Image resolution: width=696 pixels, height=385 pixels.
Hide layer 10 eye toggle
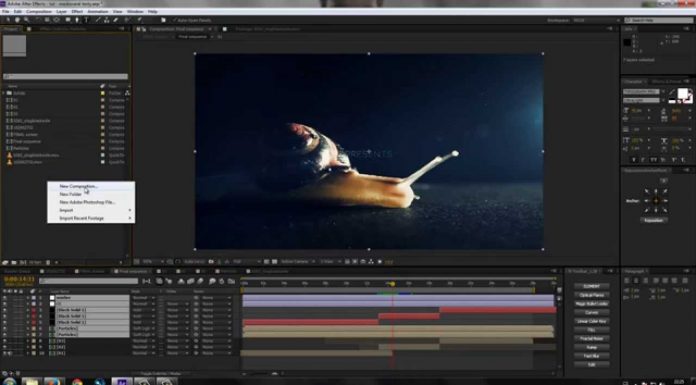coord(5,353)
